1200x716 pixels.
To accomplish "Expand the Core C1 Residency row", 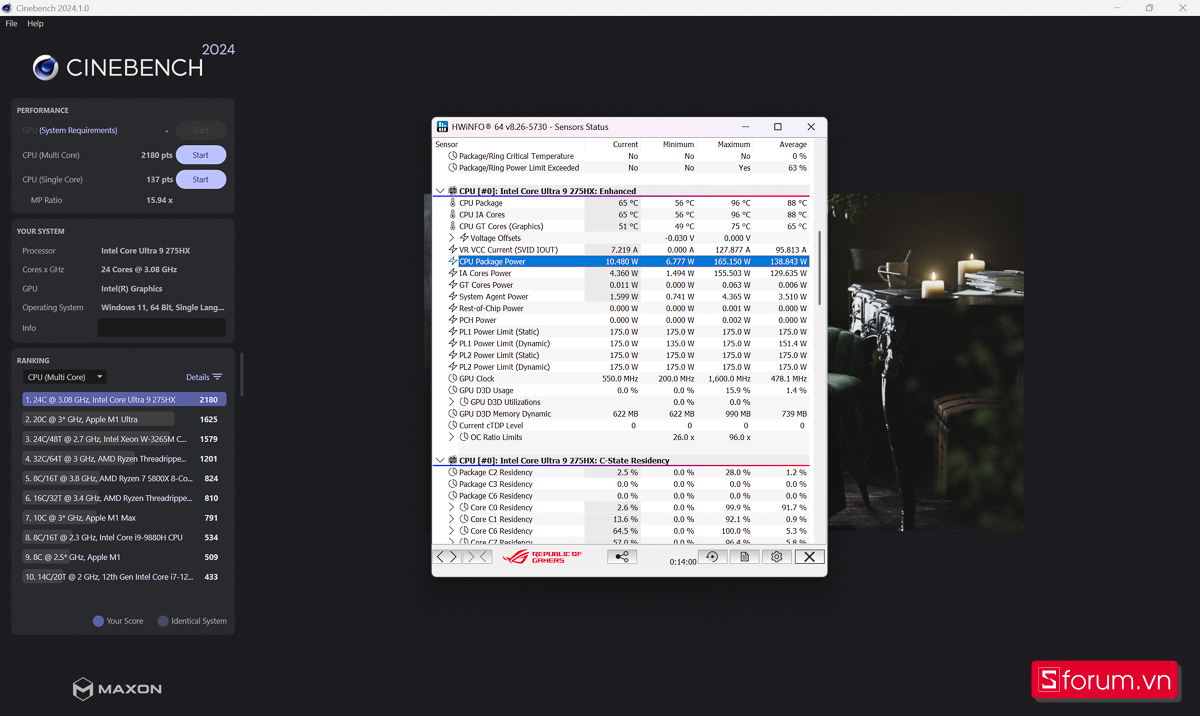I will (x=452, y=519).
